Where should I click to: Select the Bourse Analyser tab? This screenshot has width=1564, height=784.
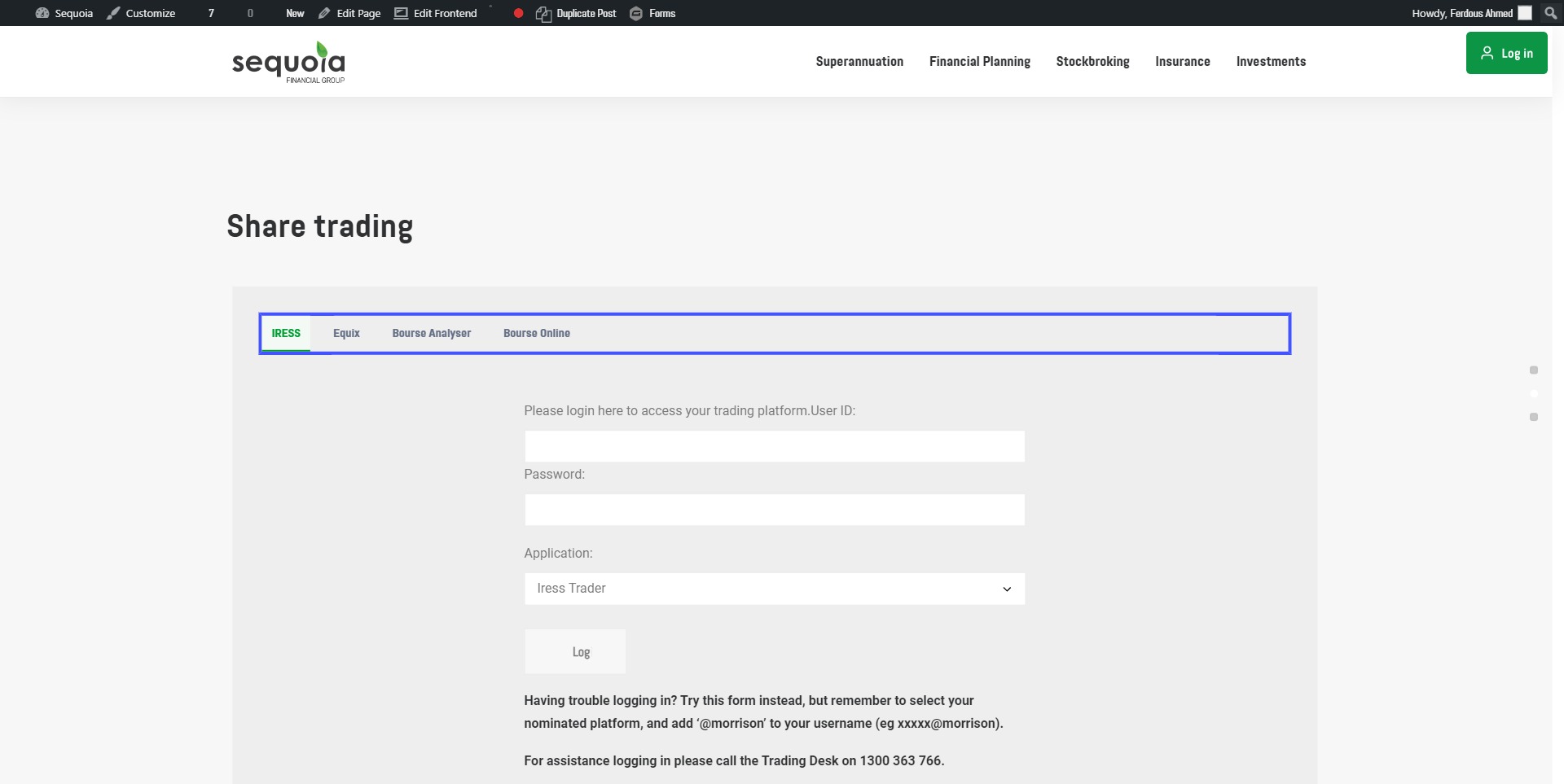coord(431,333)
